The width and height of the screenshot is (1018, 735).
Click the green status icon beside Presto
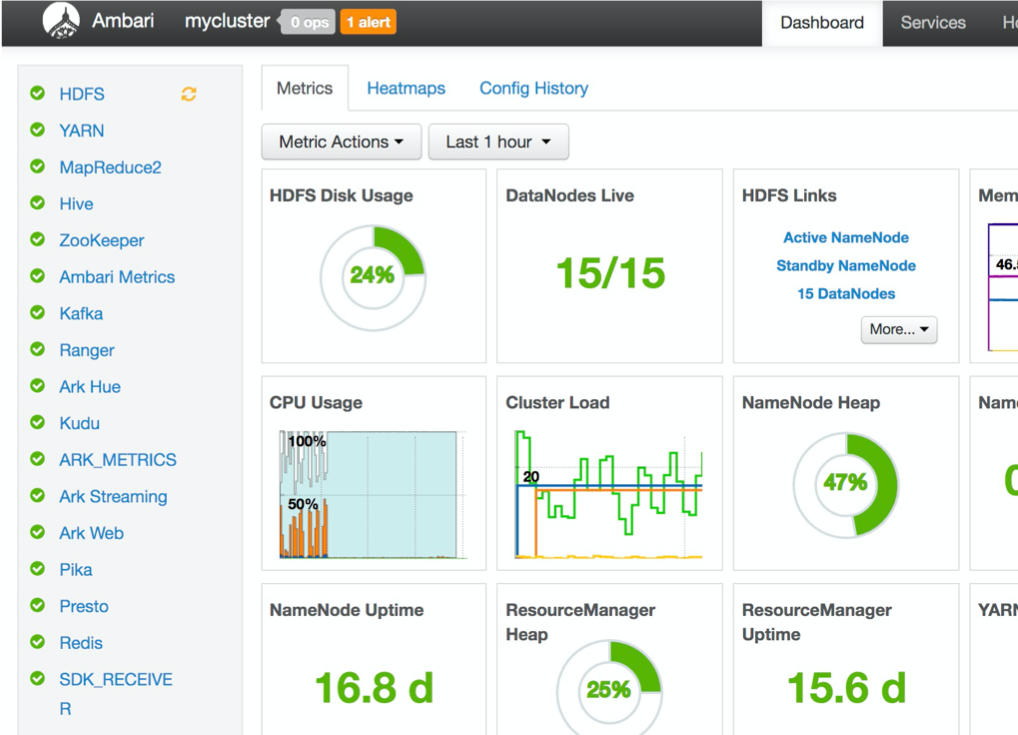38,605
